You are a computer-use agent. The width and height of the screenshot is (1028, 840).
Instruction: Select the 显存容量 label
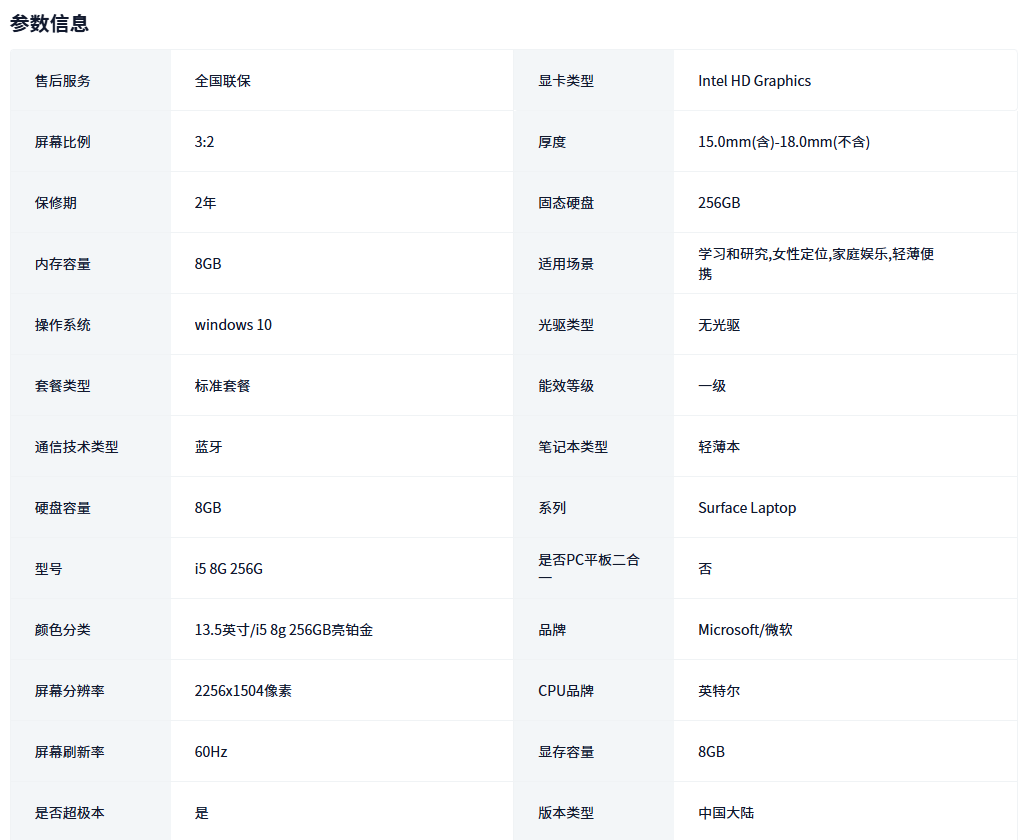point(566,751)
